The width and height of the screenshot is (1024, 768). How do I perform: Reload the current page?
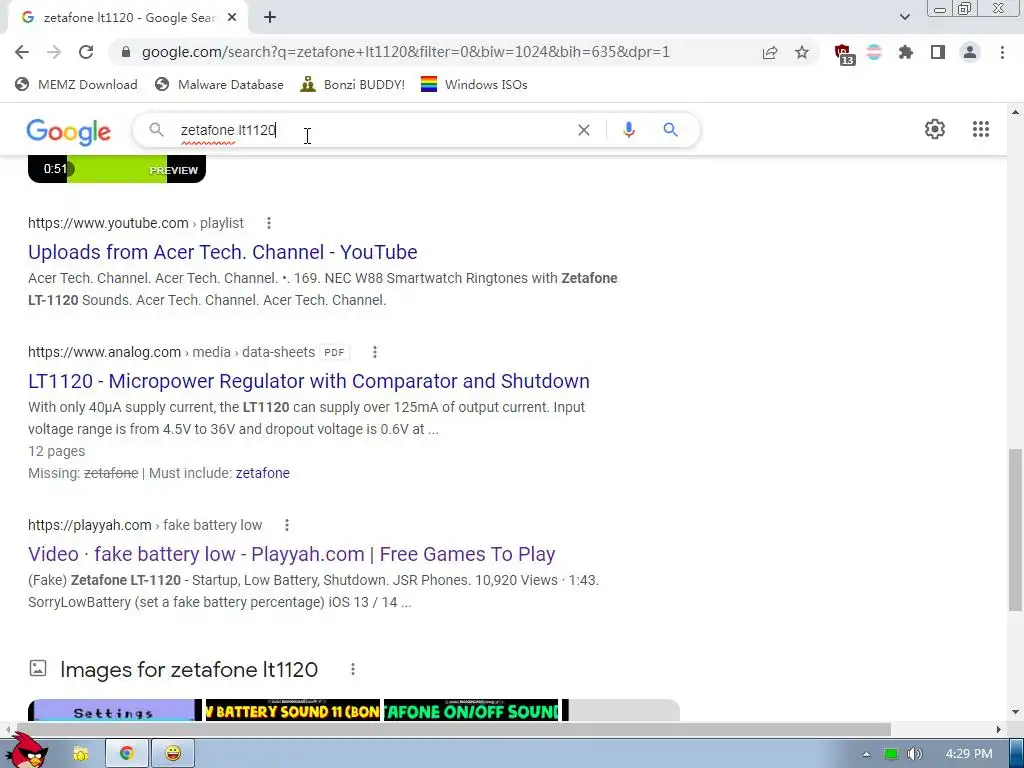(x=86, y=52)
